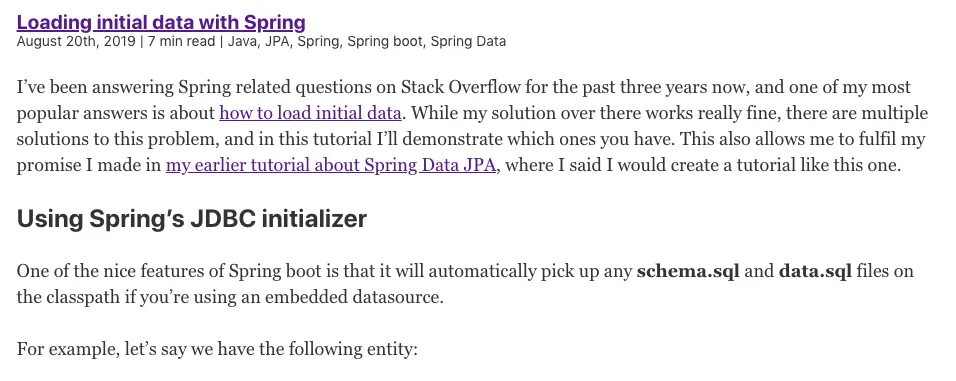Select the 'Java' tag in post metadata
The image size is (956, 381).
(x=243, y=41)
